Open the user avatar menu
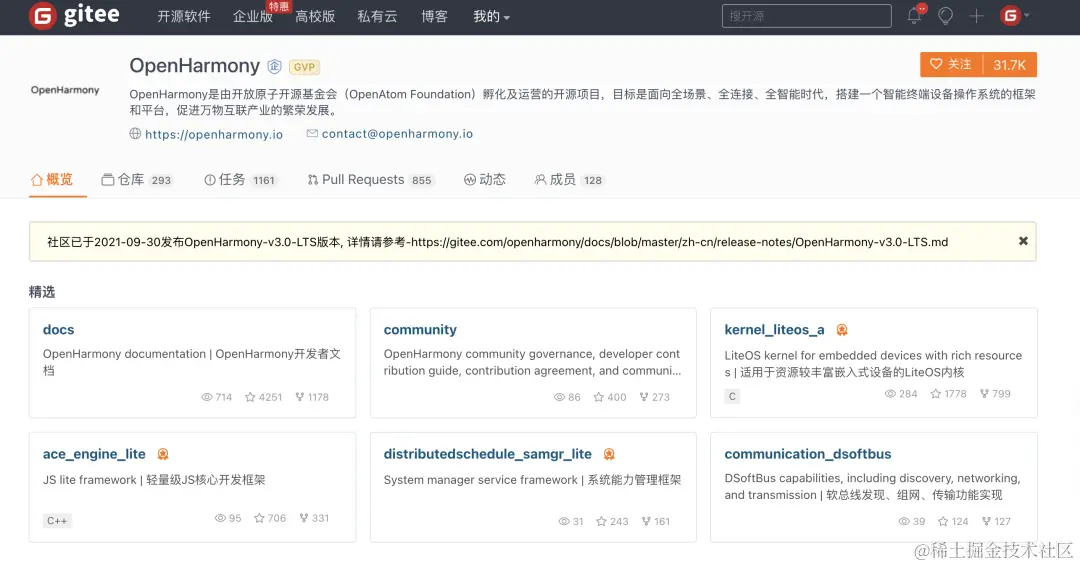Image resolution: width=1080 pixels, height=567 pixels. pos(1015,15)
